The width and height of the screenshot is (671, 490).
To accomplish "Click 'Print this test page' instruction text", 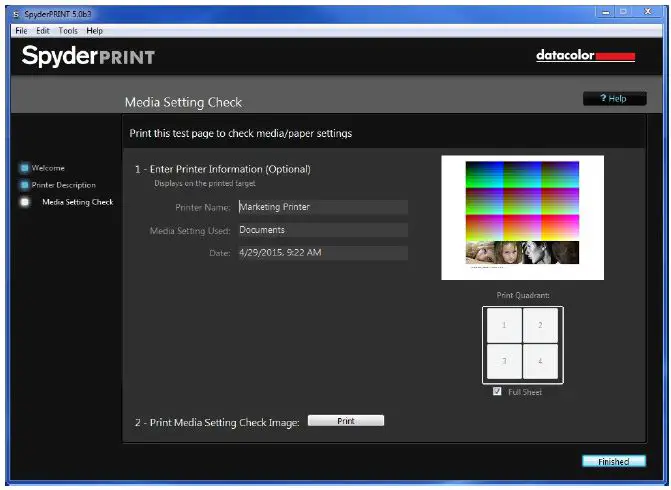I will point(240,134).
